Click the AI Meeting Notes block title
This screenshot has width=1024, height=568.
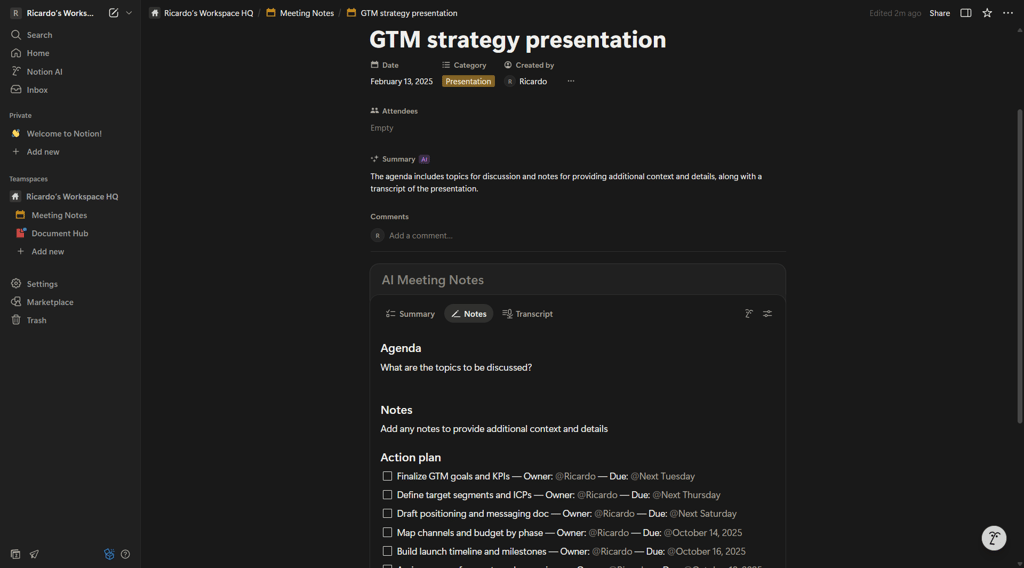click(432, 280)
